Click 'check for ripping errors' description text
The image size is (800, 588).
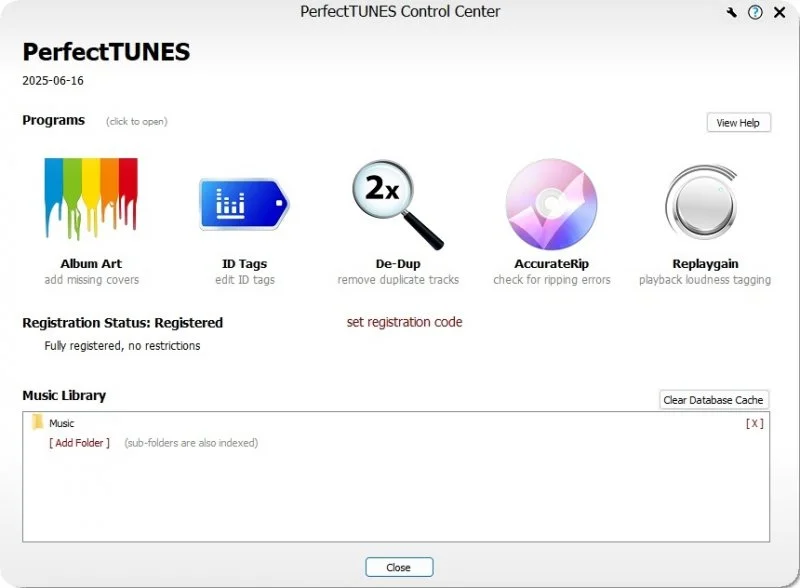pos(552,280)
